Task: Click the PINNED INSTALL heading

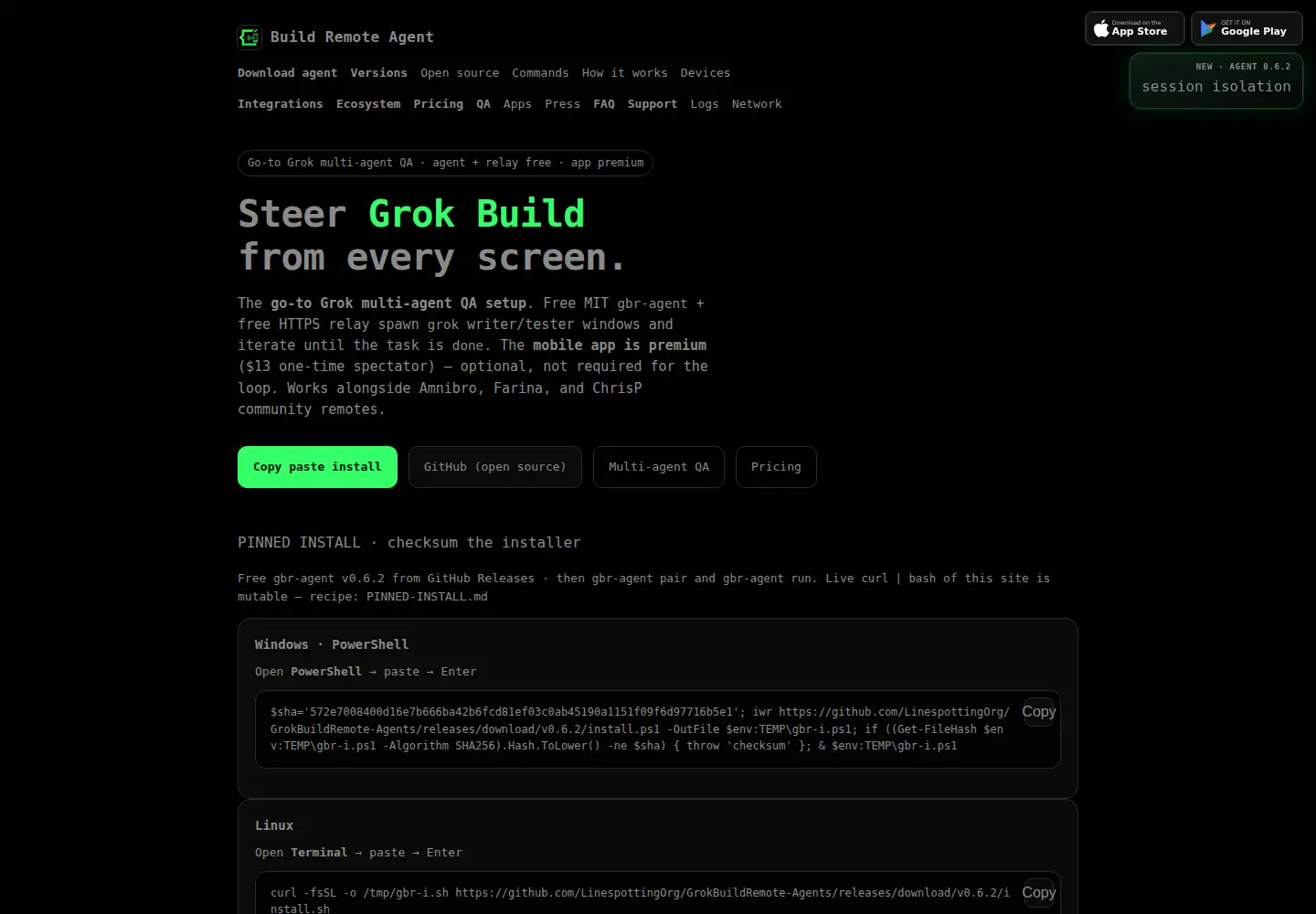Action: [409, 543]
